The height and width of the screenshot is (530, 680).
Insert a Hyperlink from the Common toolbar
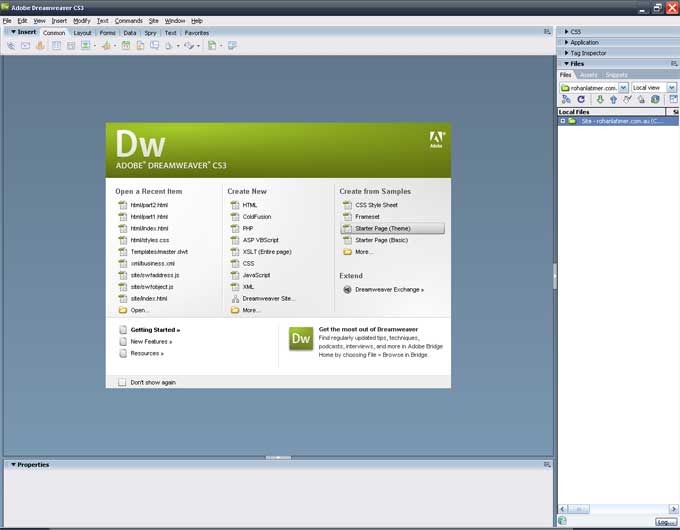point(11,46)
